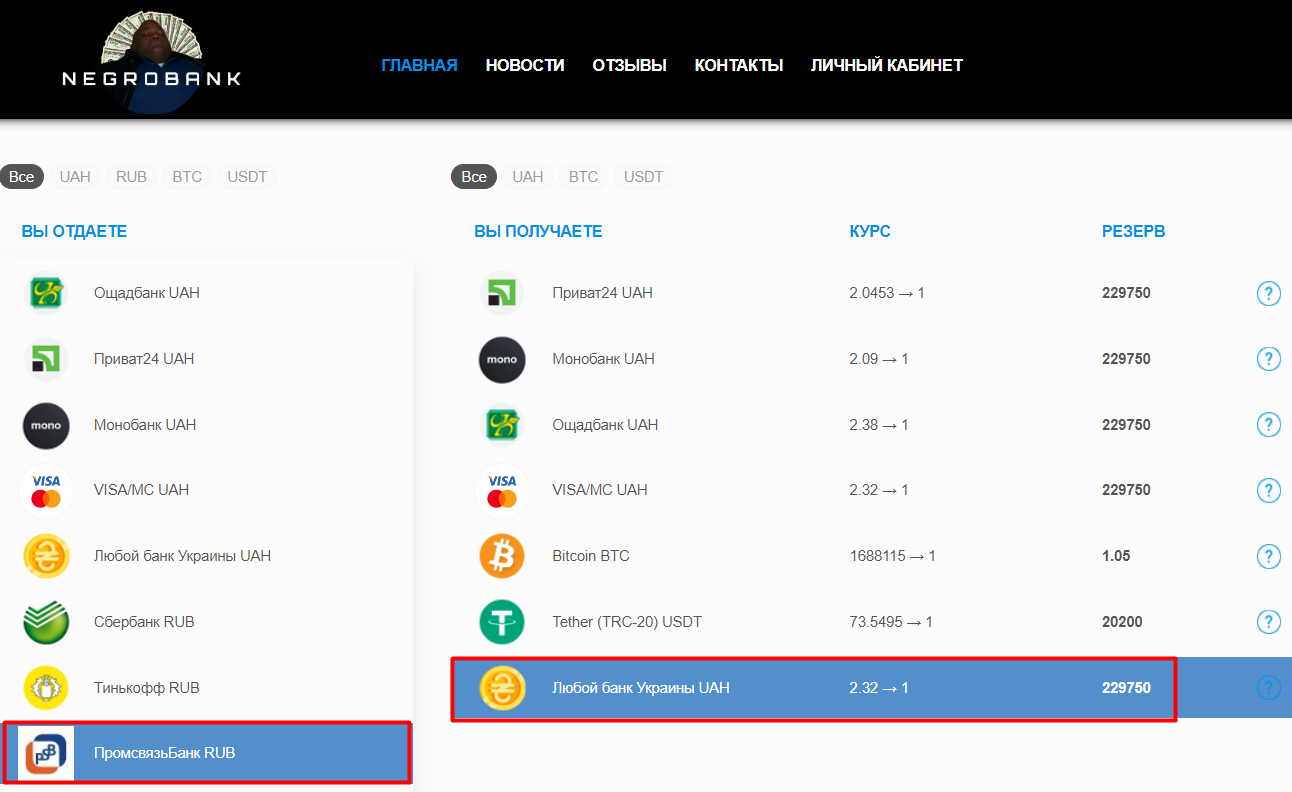Click the Приват24 icon in the ВЫ ПОЛУЧАЕТЕ list
Image resolution: width=1292 pixels, height=792 pixels.
[502, 293]
